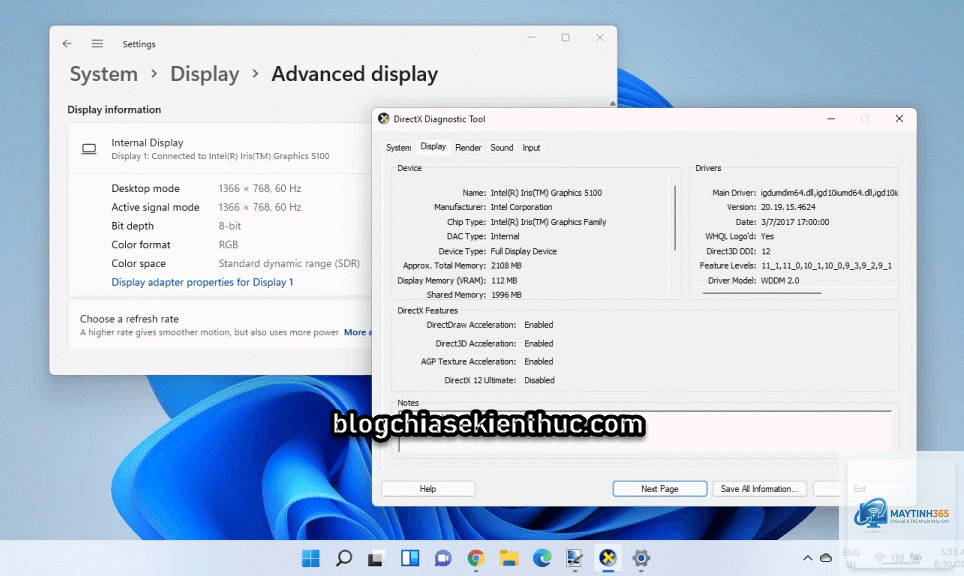Open Task View on the taskbar

(376, 558)
